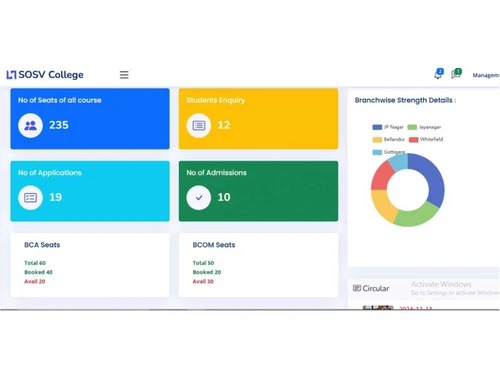Click the green segment of donut chart

[416, 218]
